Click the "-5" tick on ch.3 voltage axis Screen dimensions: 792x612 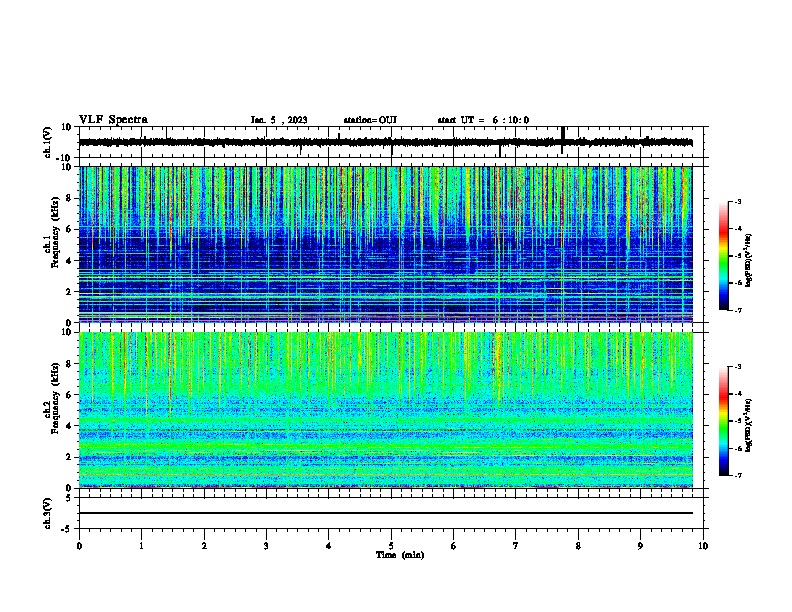pos(68,529)
